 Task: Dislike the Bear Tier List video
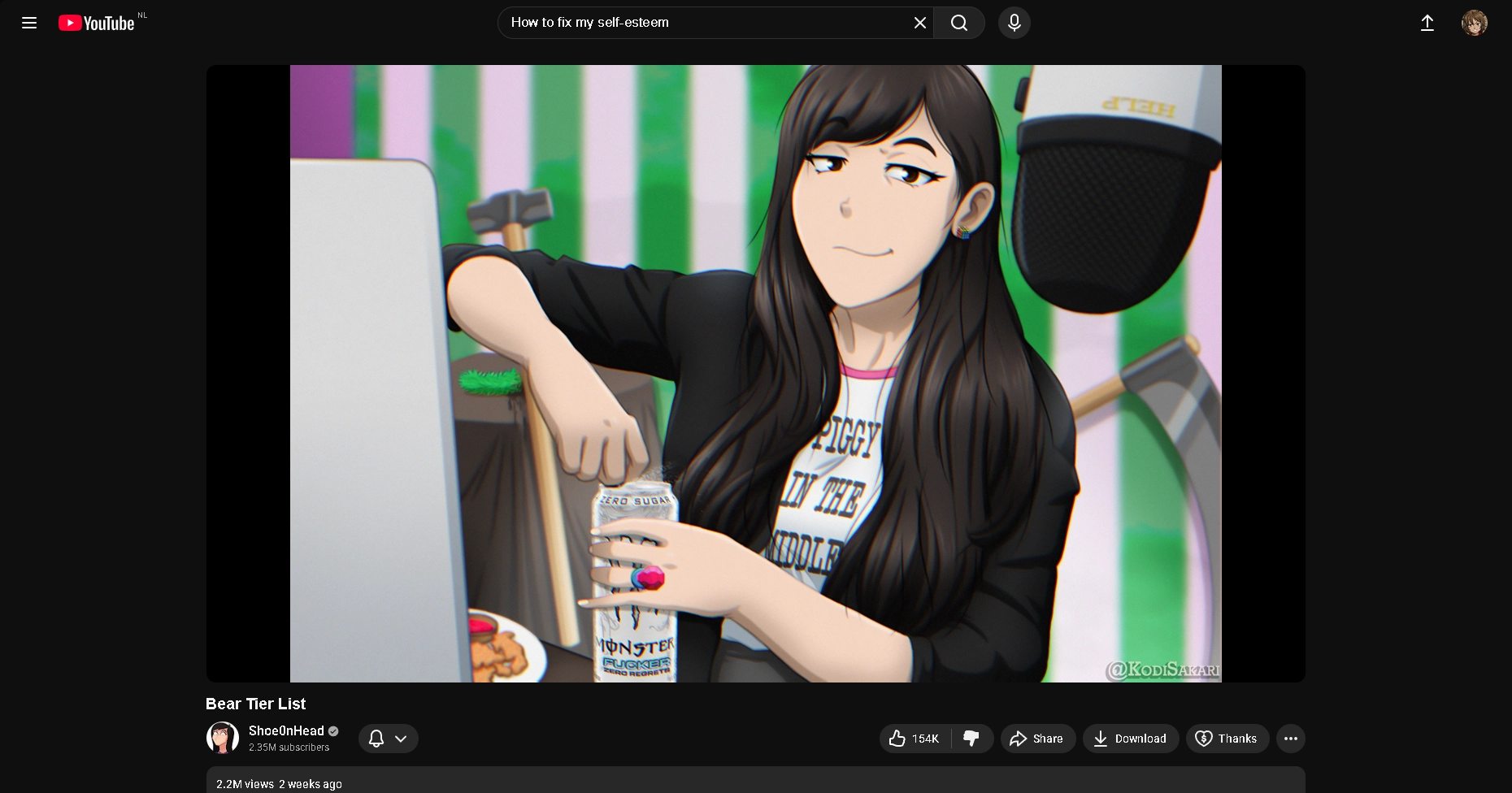coord(971,739)
